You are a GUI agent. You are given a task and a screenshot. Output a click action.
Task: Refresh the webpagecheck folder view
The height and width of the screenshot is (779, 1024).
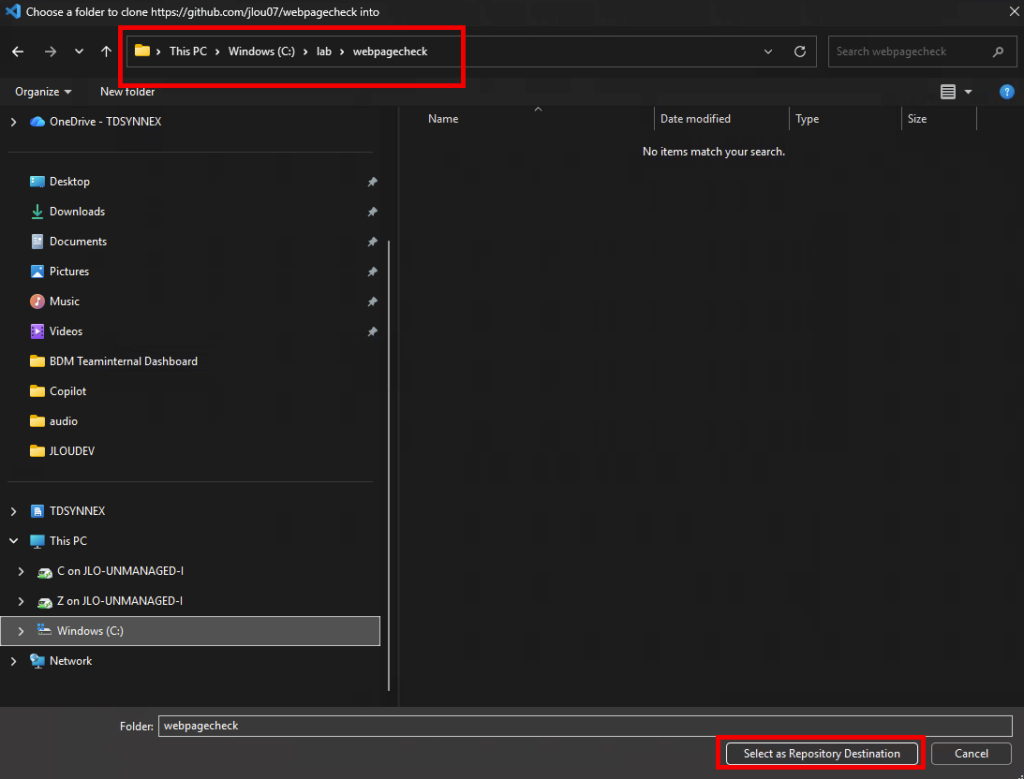point(799,52)
